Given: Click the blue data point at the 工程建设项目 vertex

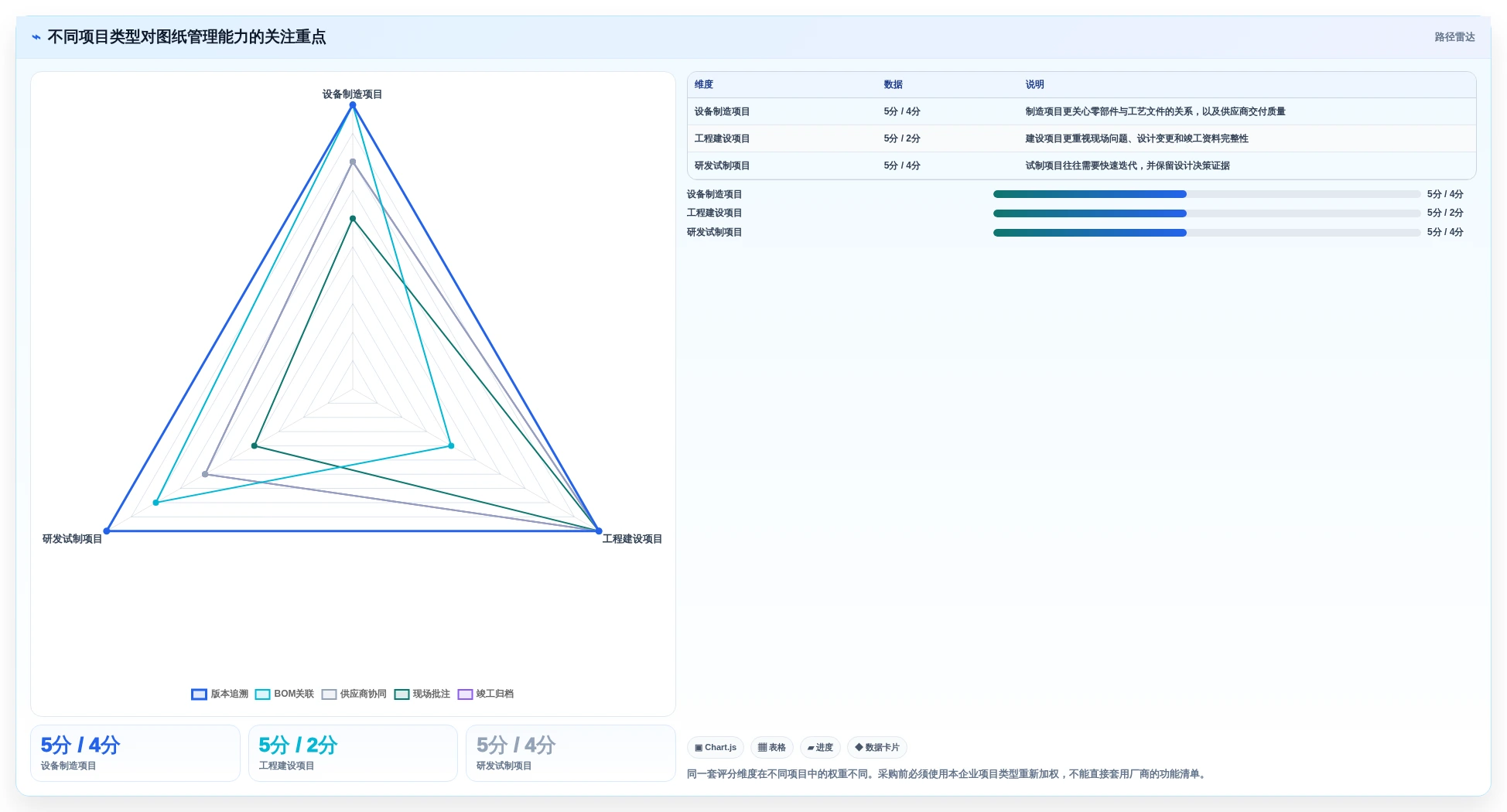Looking at the screenshot, I should click(599, 531).
